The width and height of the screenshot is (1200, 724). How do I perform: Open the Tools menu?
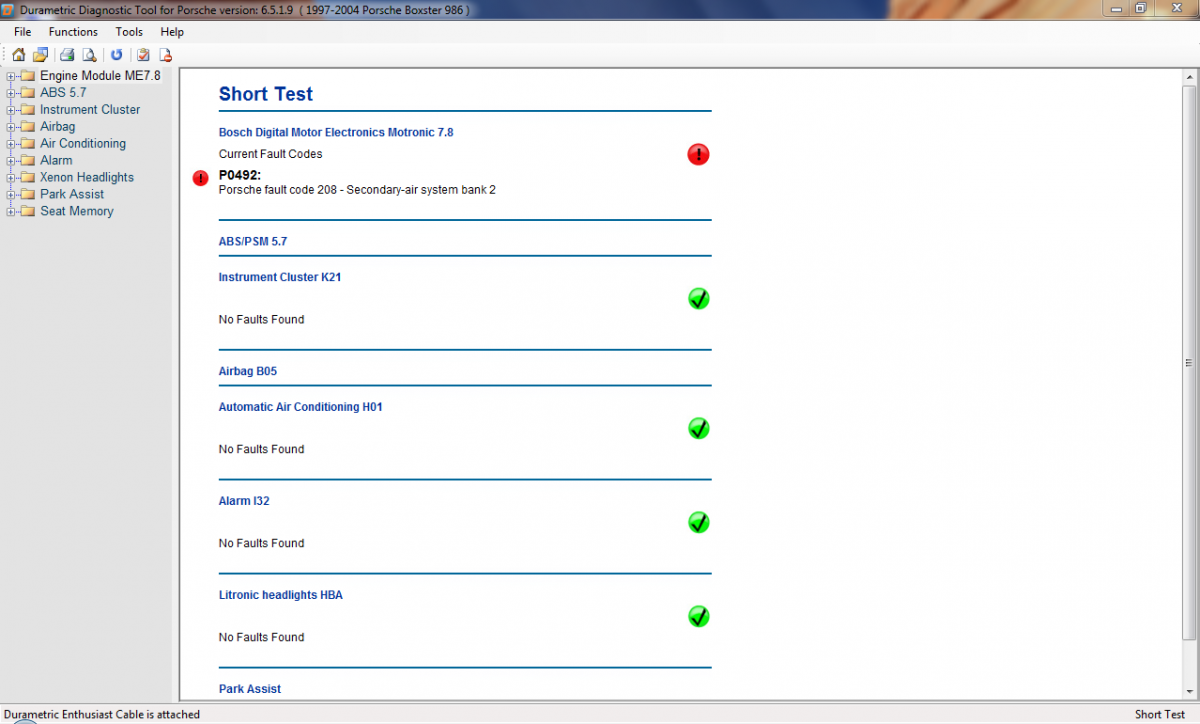129,32
